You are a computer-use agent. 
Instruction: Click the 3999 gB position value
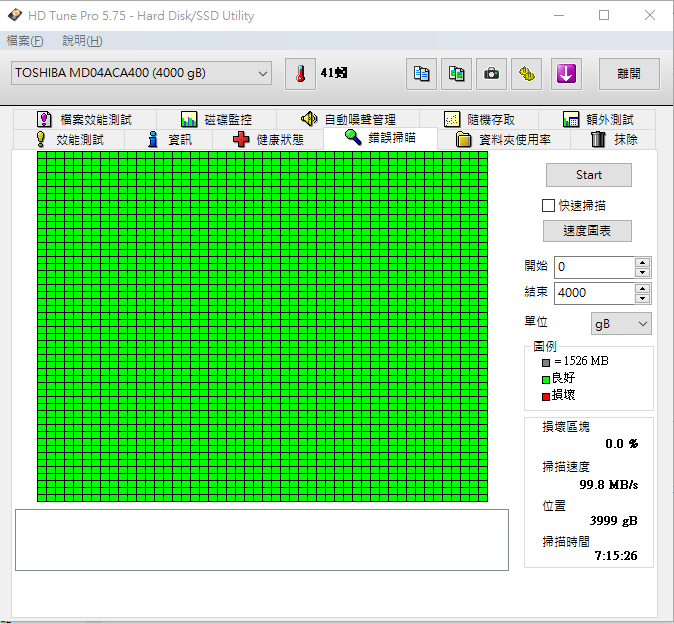pos(613,520)
